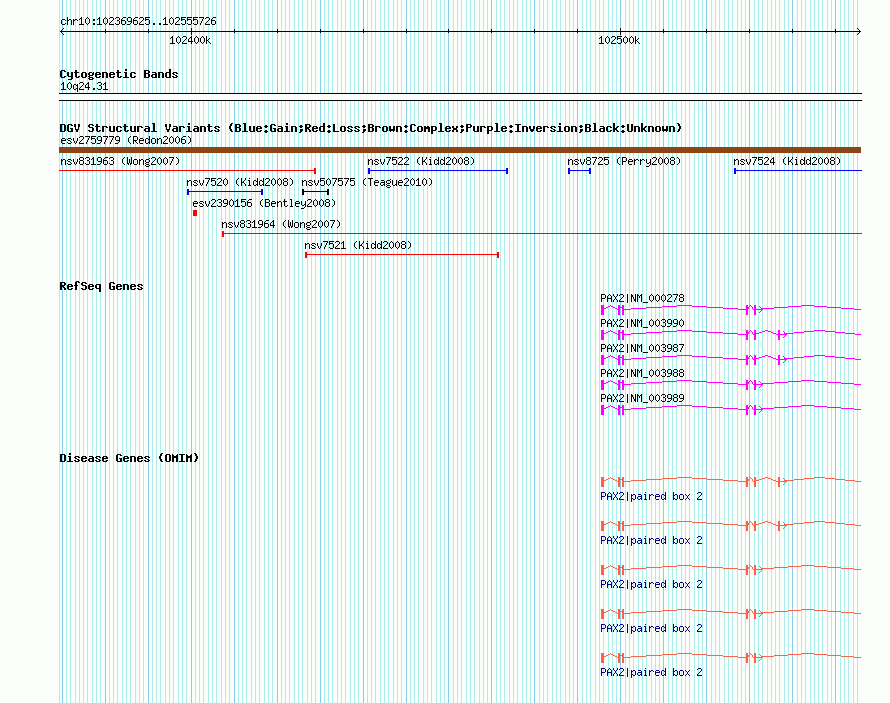Open the Disease Genes (OMIM) track title
The image size is (890, 703).
(129, 458)
